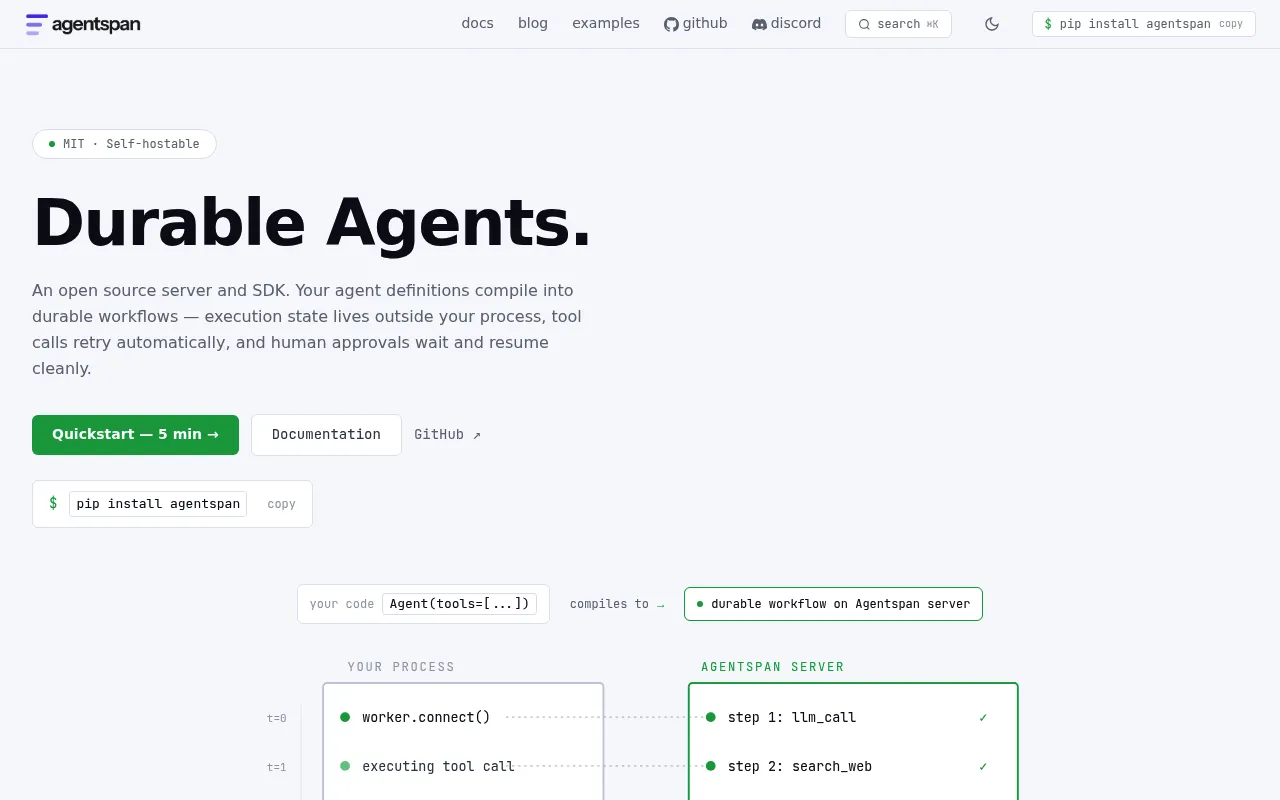The height and width of the screenshot is (800, 1280).
Task: Open the blog menu item
Action: (533, 23)
